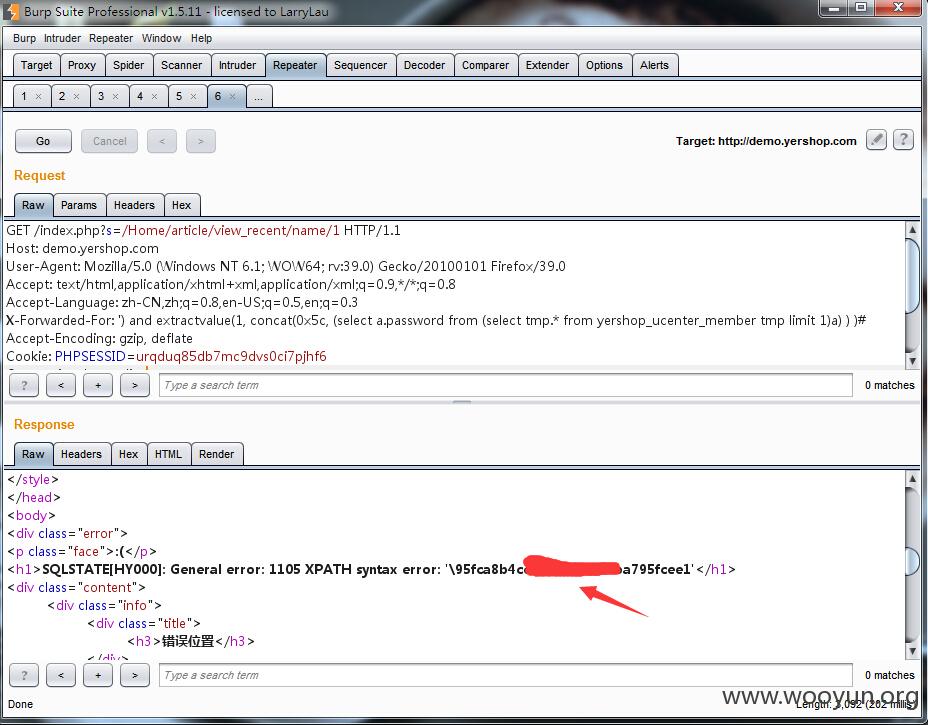This screenshot has width=928, height=725.
Task: Click the response search help ? button
Action: tap(24, 675)
